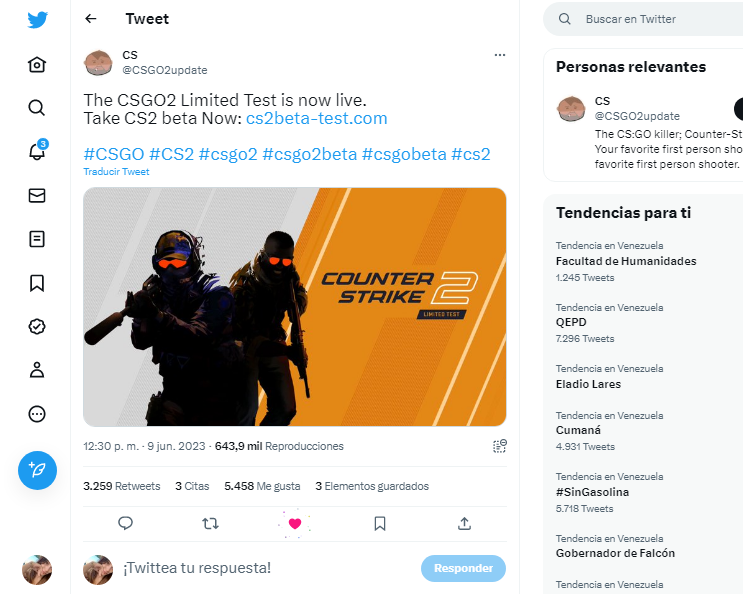The image size is (743, 594).
Task: Click the Responder button
Action: tap(463, 568)
